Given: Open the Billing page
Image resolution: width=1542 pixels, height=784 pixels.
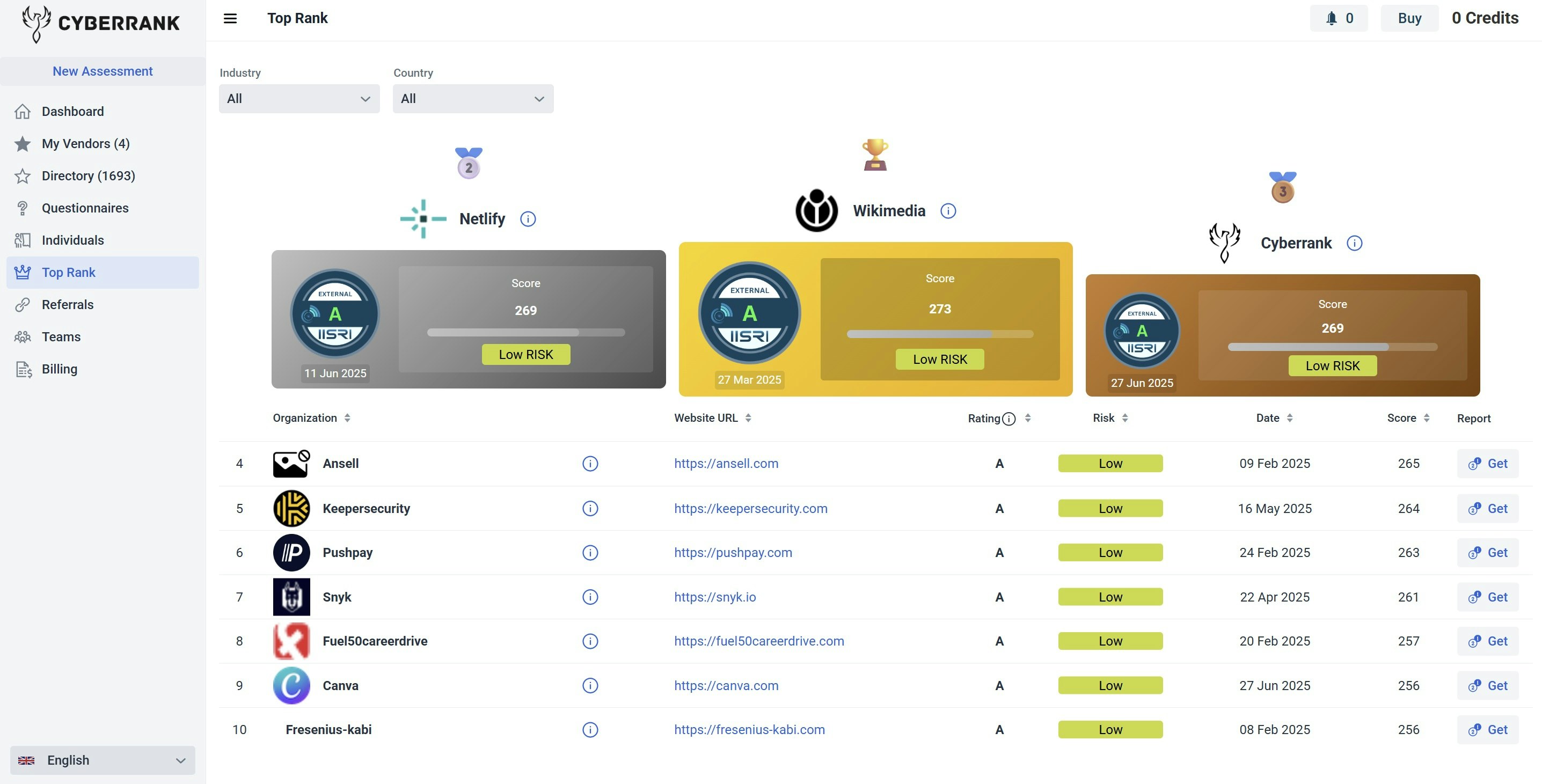Looking at the screenshot, I should point(103,369).
